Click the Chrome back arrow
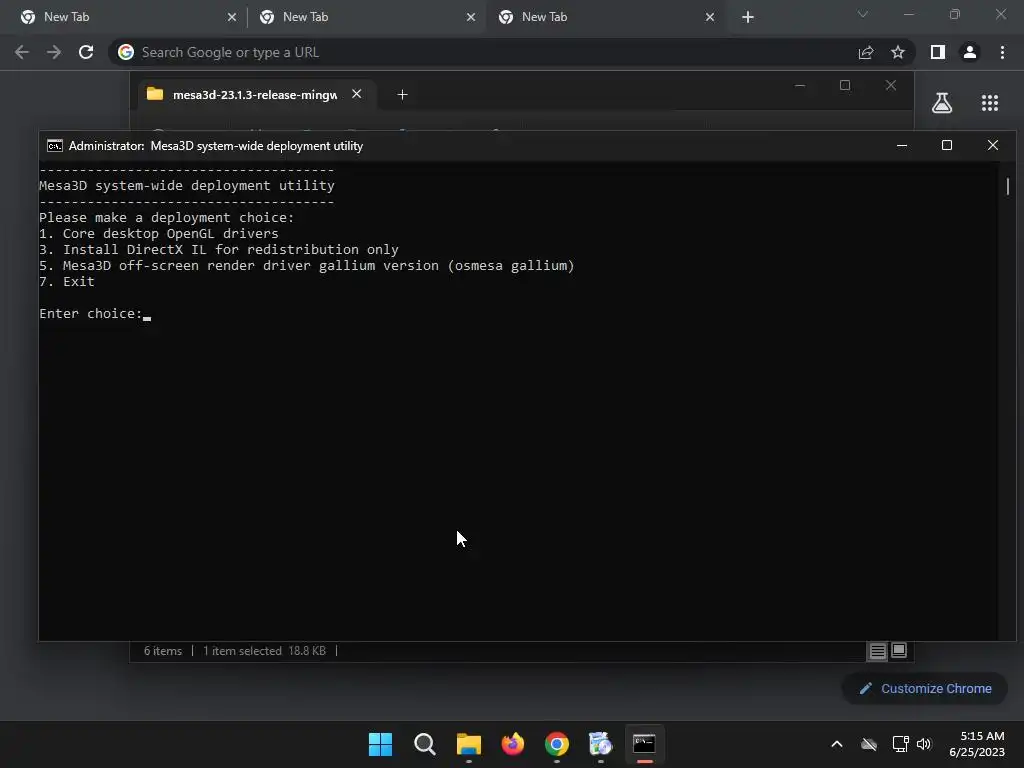Image resolution: width=1024 pixels, height=768 pixels. [x=22, y=52]
